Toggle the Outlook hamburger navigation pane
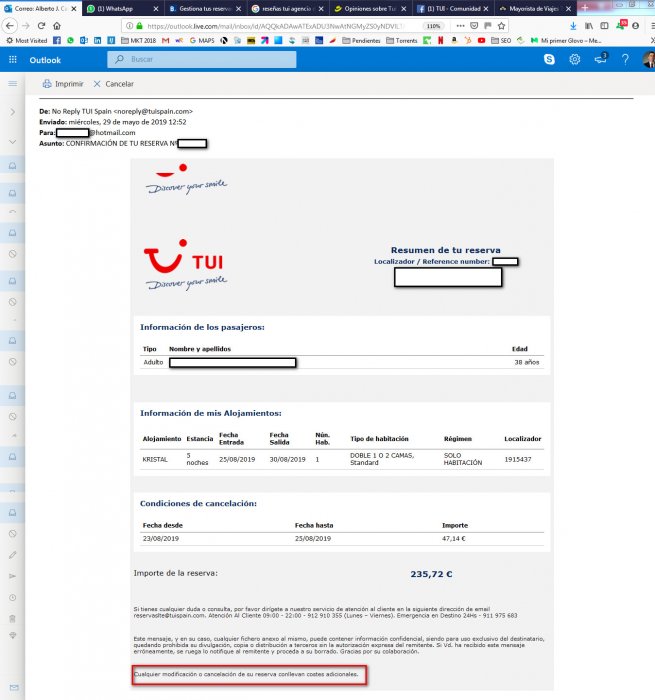 (x=13, y=83)
